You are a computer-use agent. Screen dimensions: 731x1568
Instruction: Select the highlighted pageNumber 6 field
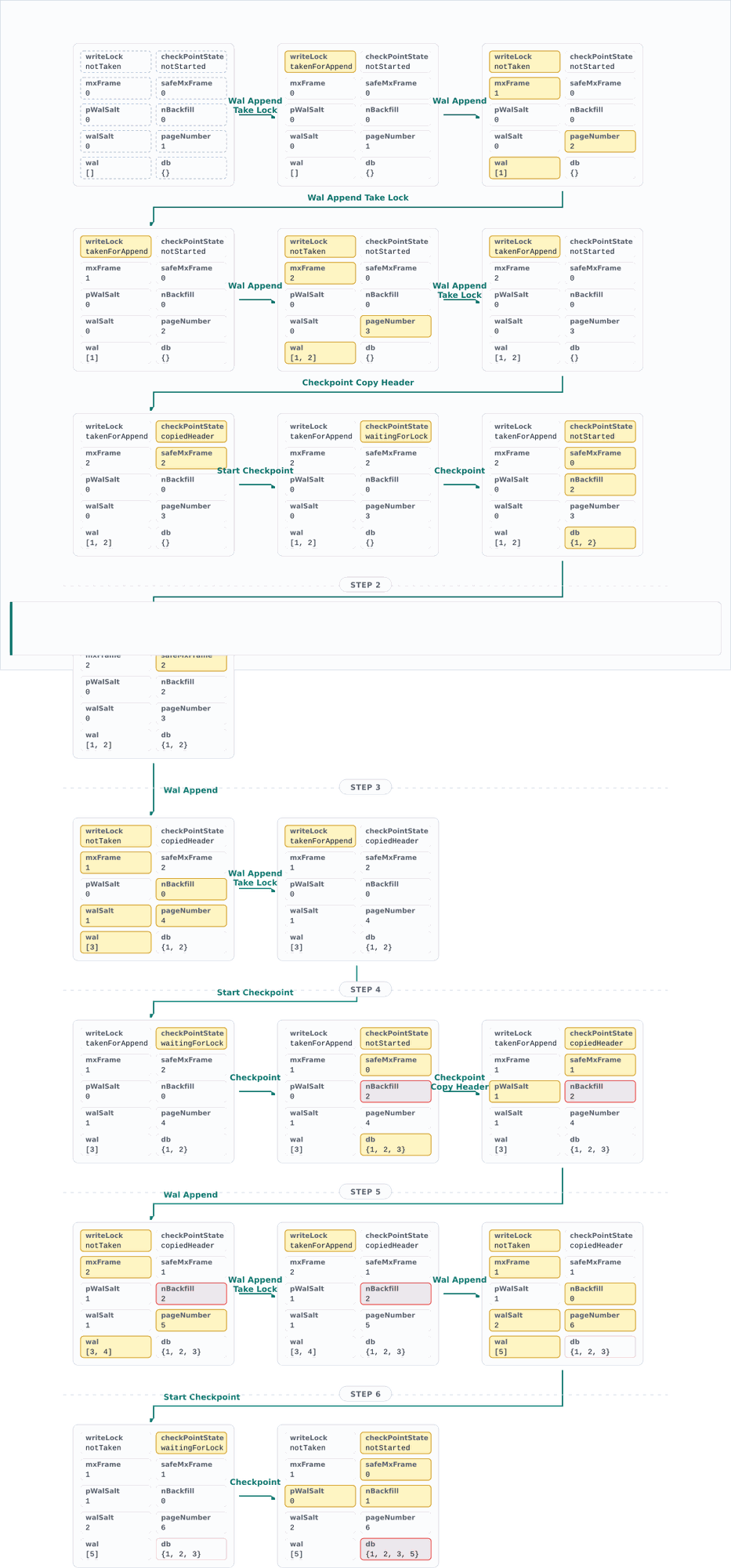[x=600, y=1320]
